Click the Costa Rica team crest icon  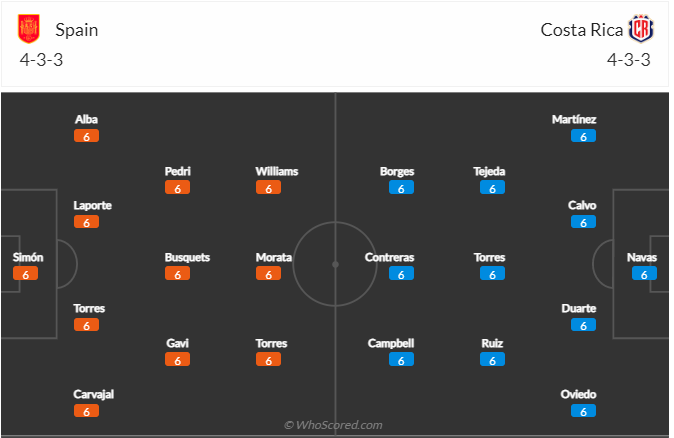click(x=641, y=29)
